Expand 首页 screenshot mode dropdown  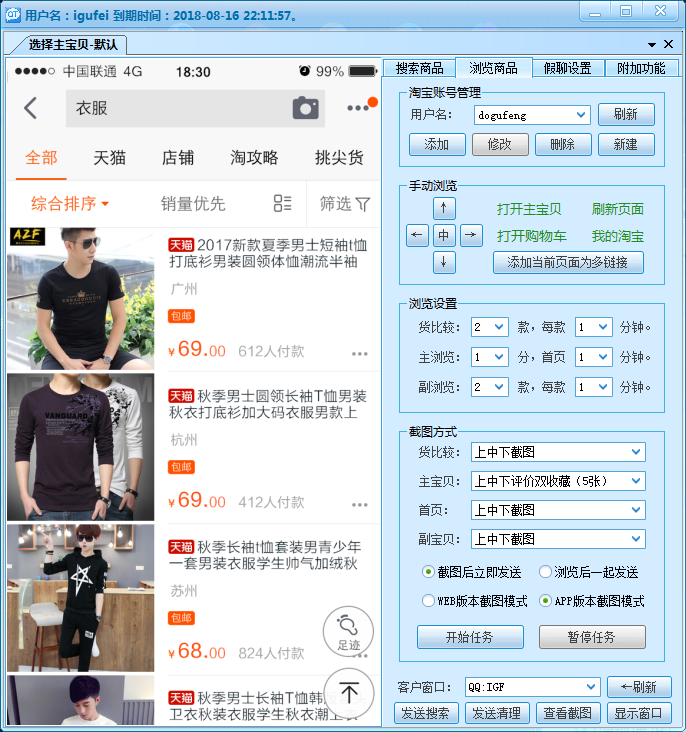pyautogui.click(x=636, y=510)
